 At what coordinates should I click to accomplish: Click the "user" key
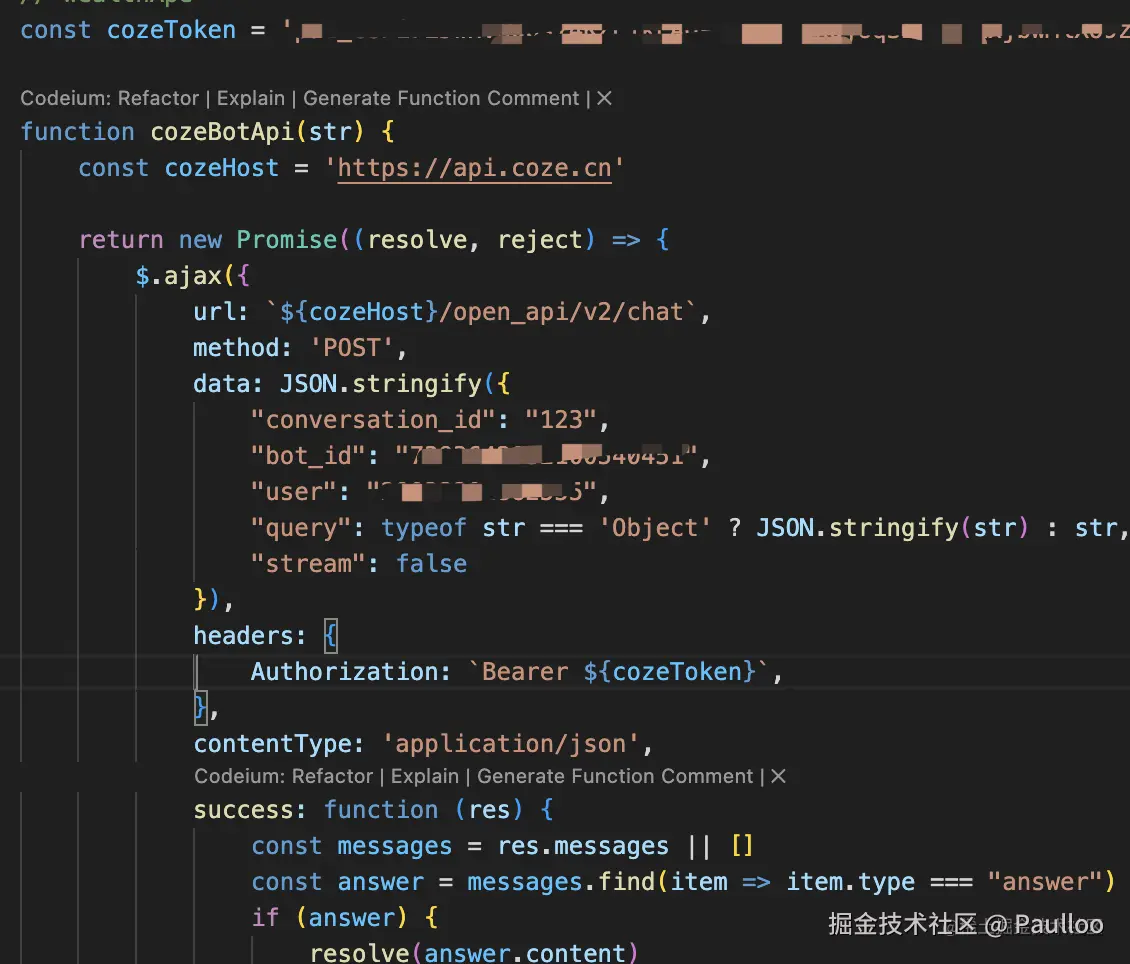click(293, 491)
